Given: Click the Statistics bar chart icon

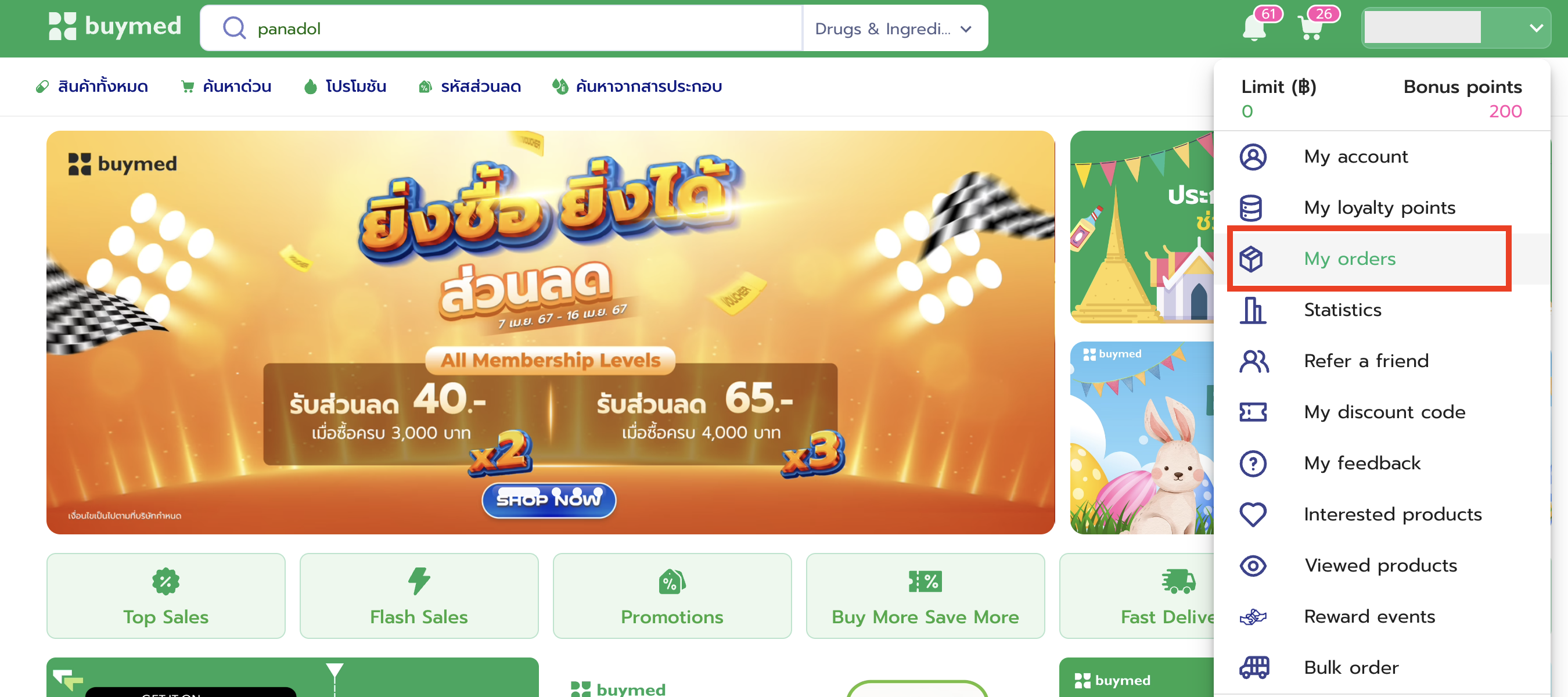Looking at the screenshot, I should [1252, 310].
